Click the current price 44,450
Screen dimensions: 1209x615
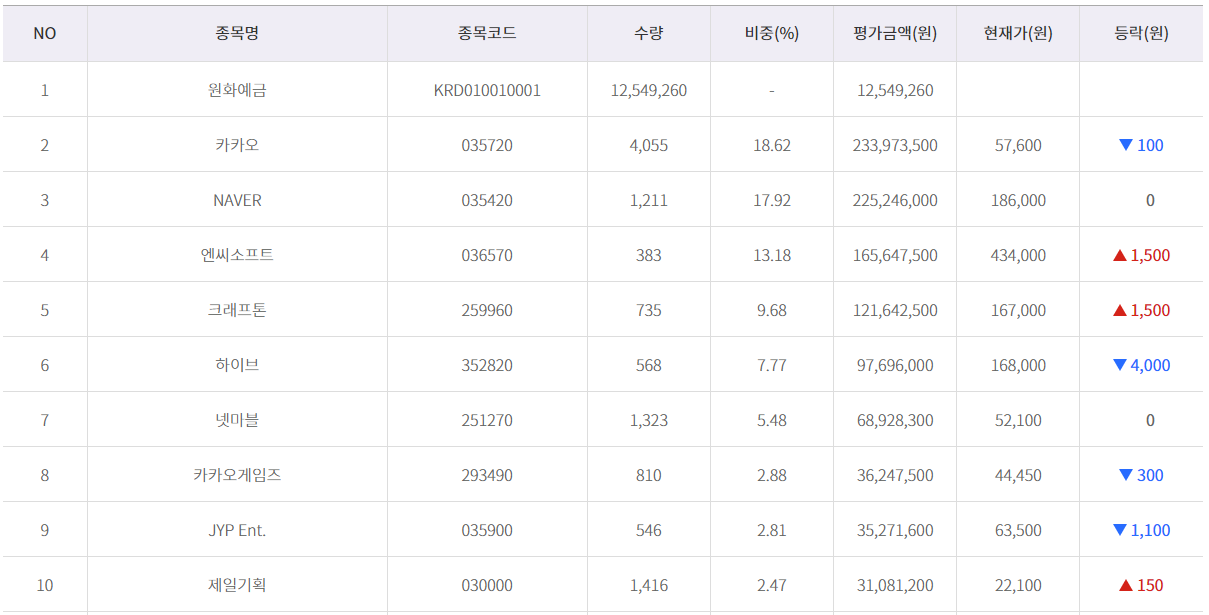(1018, 475)
